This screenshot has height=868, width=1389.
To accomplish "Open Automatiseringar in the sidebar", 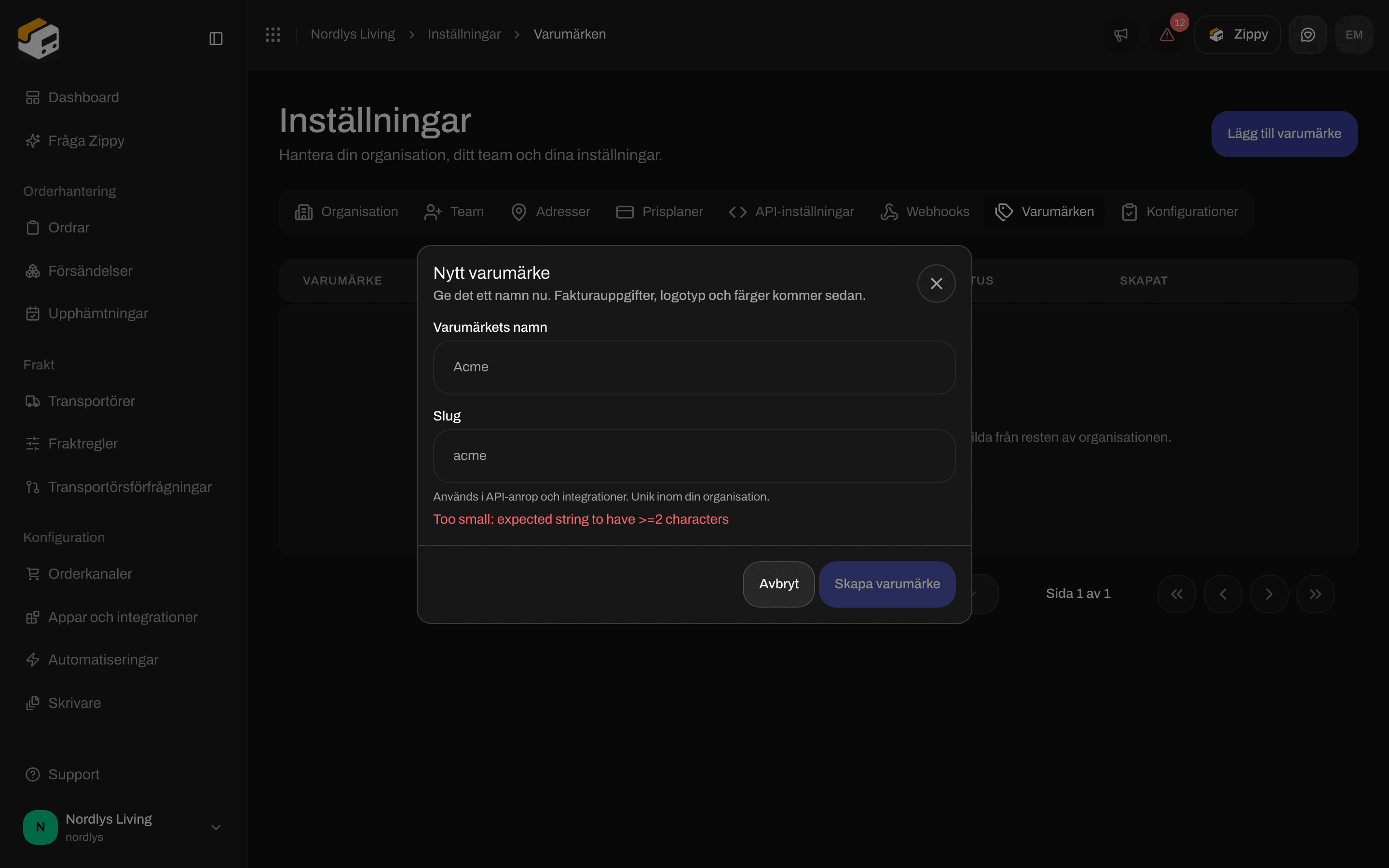I will point(92,660).
